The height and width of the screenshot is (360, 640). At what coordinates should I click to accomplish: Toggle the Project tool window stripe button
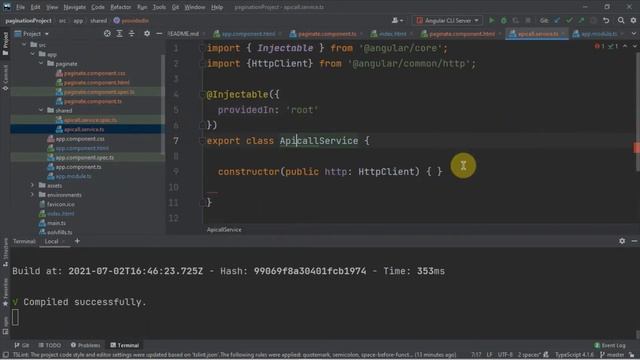tap(5, 43)
